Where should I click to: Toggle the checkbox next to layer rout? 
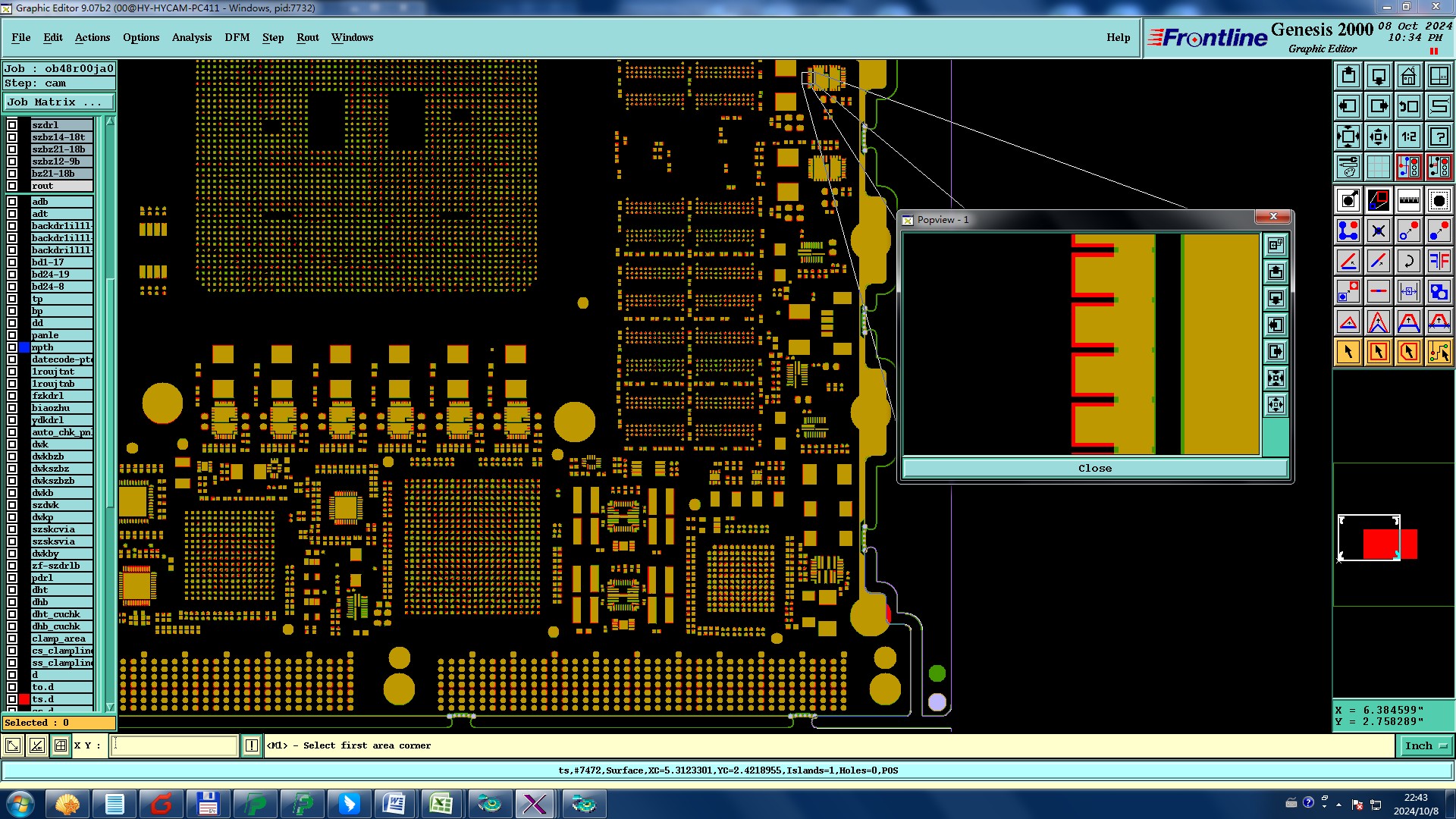(12, 186)
